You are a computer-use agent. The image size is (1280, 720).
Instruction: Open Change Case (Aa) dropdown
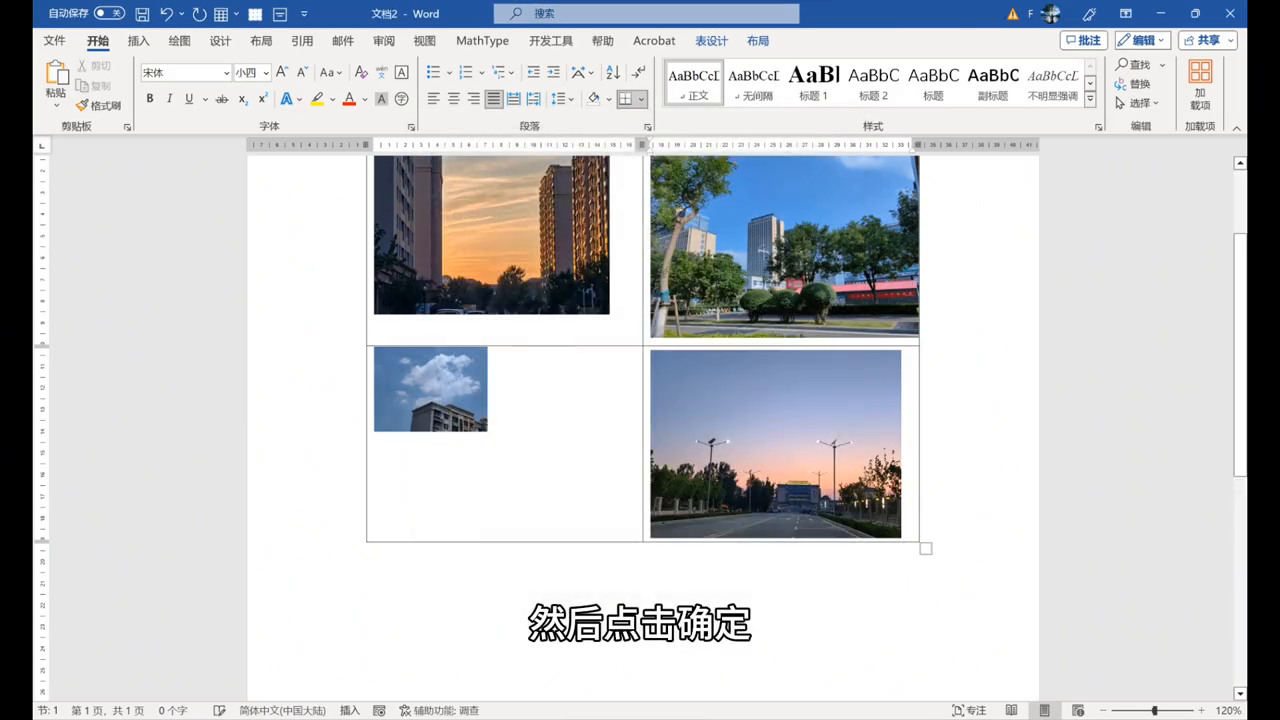(330, 72)
